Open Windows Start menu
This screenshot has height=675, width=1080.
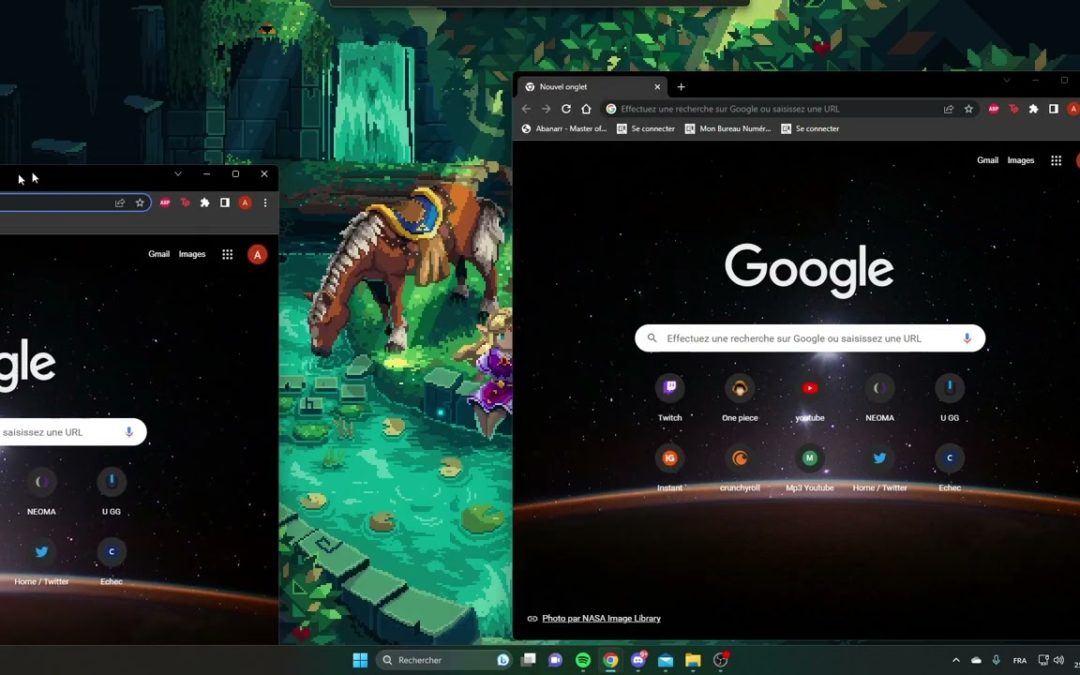pyautogui.click(x=360, y=660)
